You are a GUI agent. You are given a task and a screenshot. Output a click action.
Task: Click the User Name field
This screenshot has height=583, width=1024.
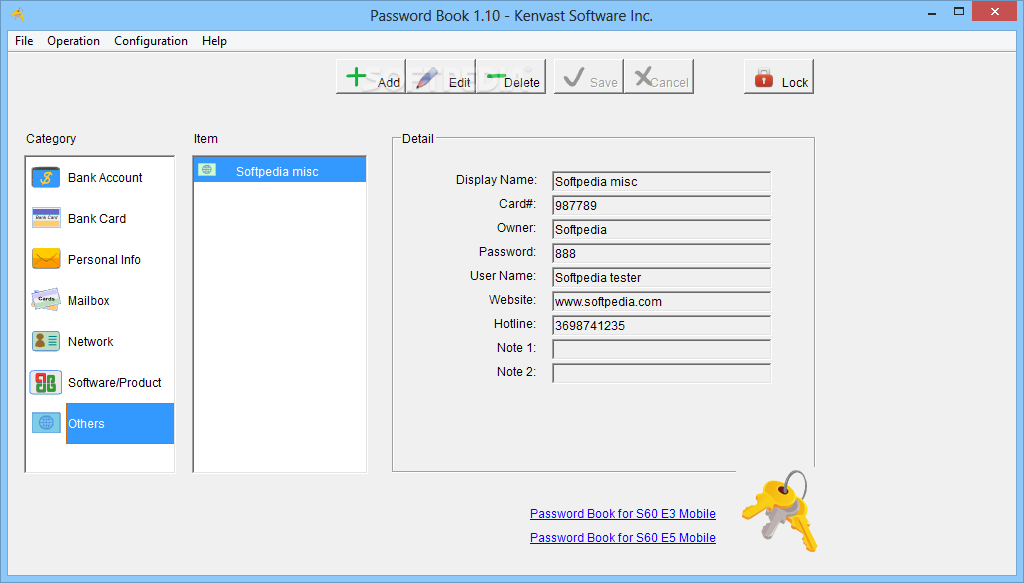tap(661, 277)
